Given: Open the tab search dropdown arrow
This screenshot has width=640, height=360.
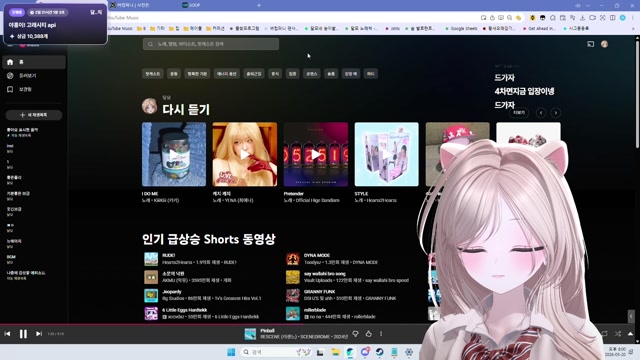Looking at the screenshot, I should pos(588,6).
